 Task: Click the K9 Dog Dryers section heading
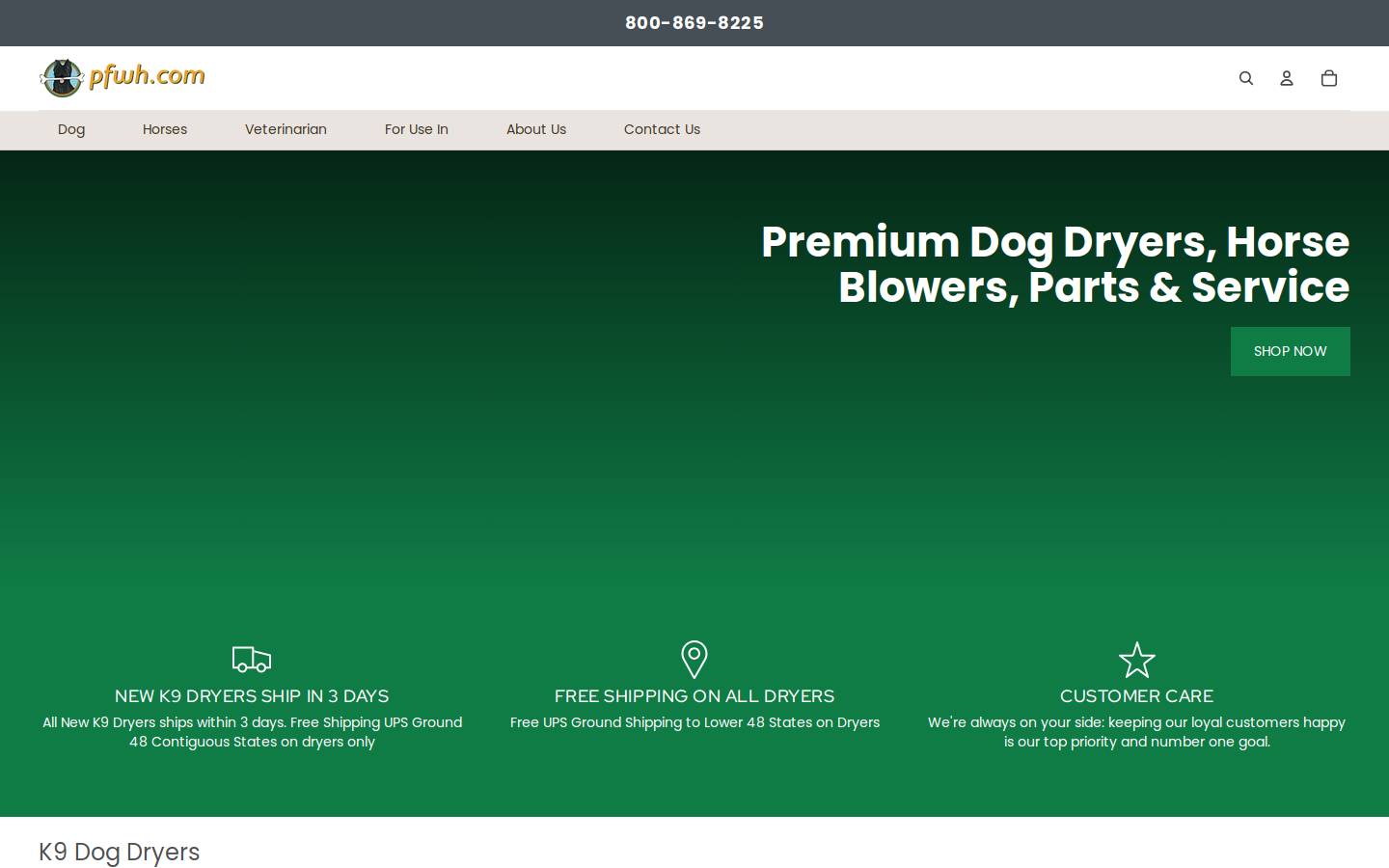click(120, 853)
